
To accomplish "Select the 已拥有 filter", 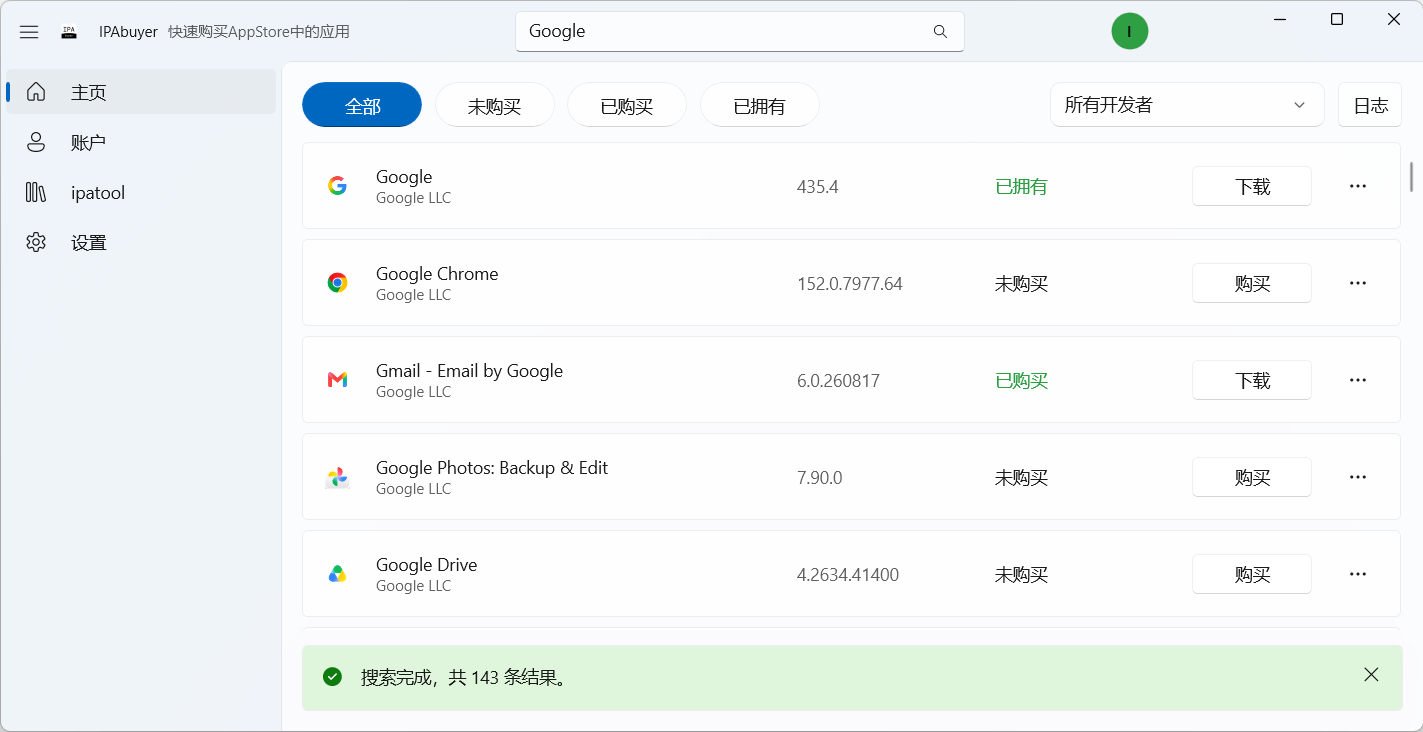I will coord(760,105).
